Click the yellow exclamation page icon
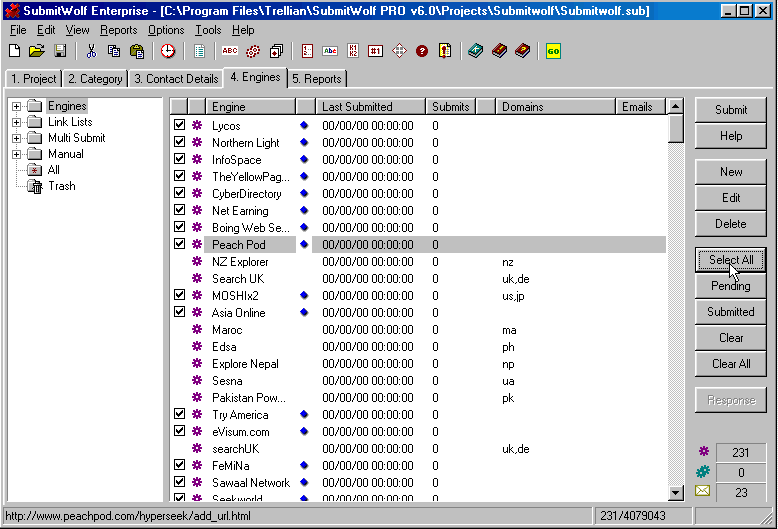The height and width of the screenshot is (529, 778). (445, 51)
